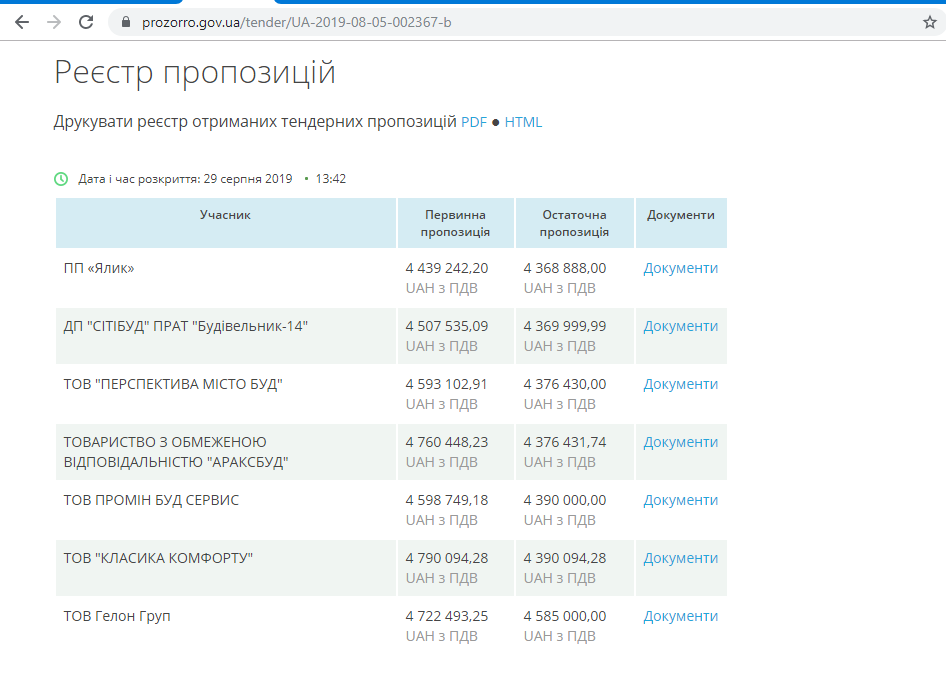This screenshot has height=678, width=946.
Task: Open Документи for "АРАКСБУД"
Action: [681, 442]
